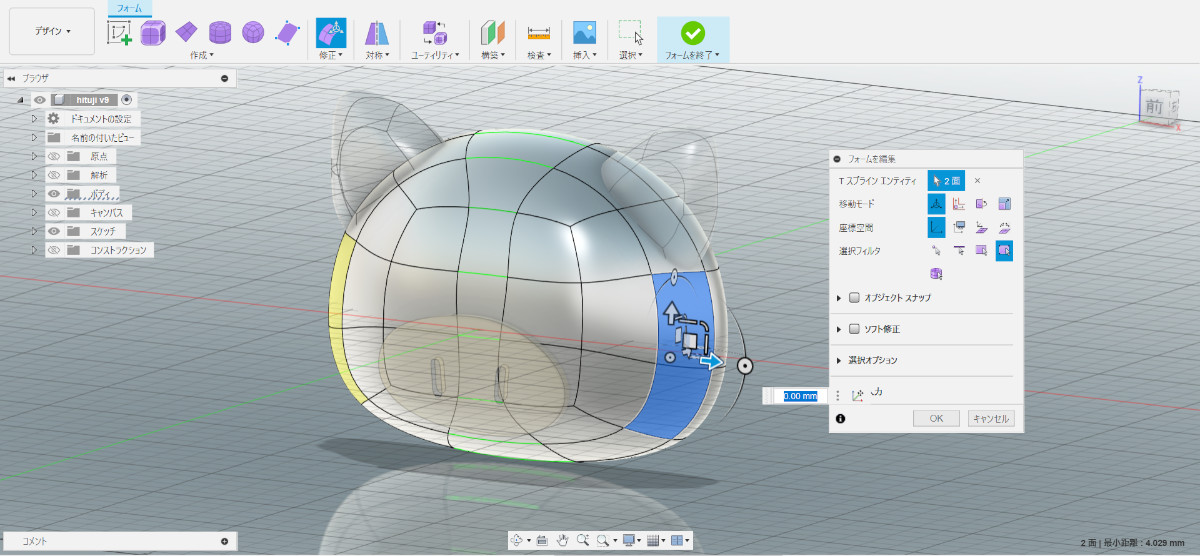The image size is (1200, 556).
Task: Click the 0.00 mm distance input field
Action: click(x=799, y=396)
